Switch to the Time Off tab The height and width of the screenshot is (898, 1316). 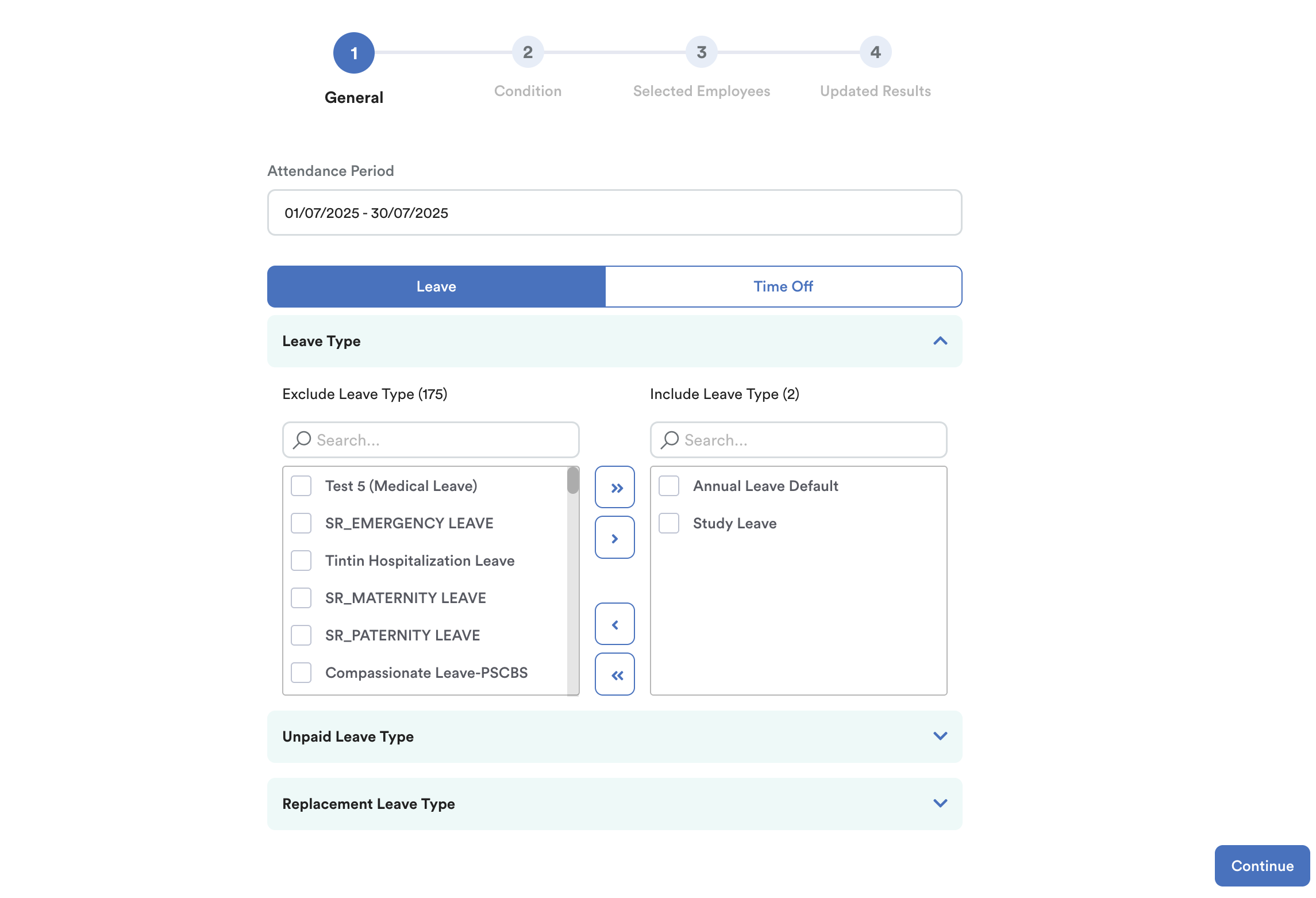tap(783, 286)
